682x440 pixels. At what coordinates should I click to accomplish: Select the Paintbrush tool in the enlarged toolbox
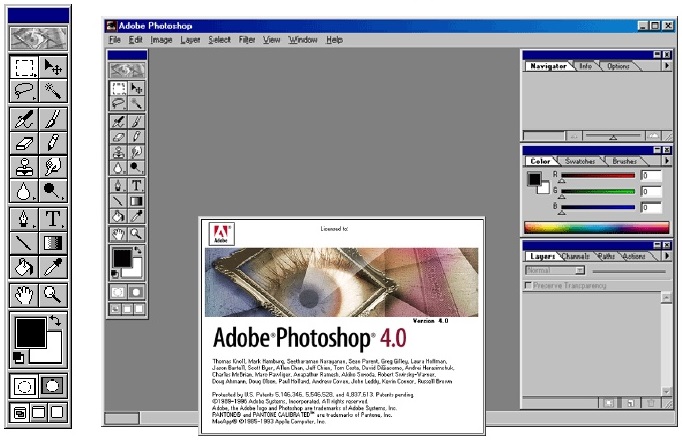(x=53, y=119)
